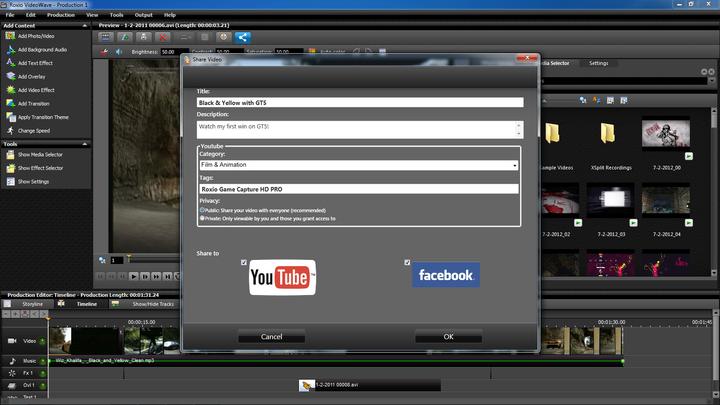The width and height of the screenshot is (720, 405).
Task: Open the Output menu
Action: tap(143, 15)
